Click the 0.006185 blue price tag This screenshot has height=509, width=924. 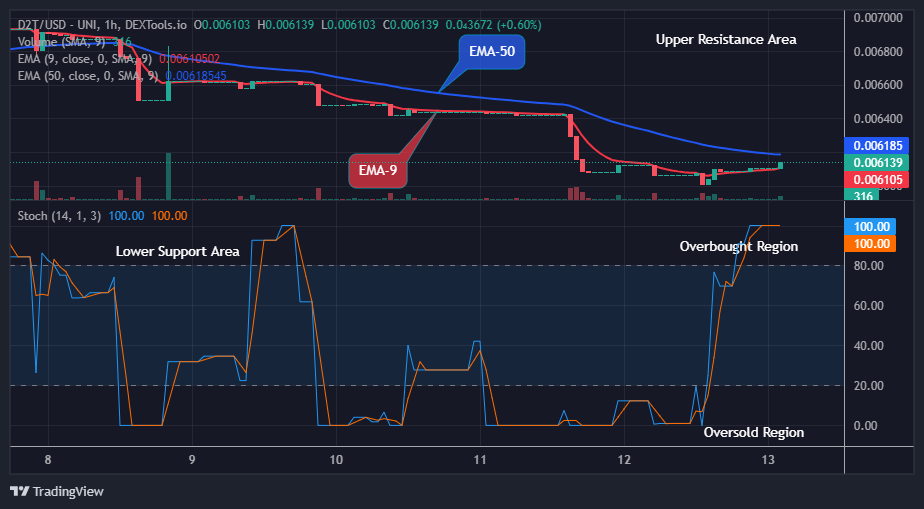point(876,144)
